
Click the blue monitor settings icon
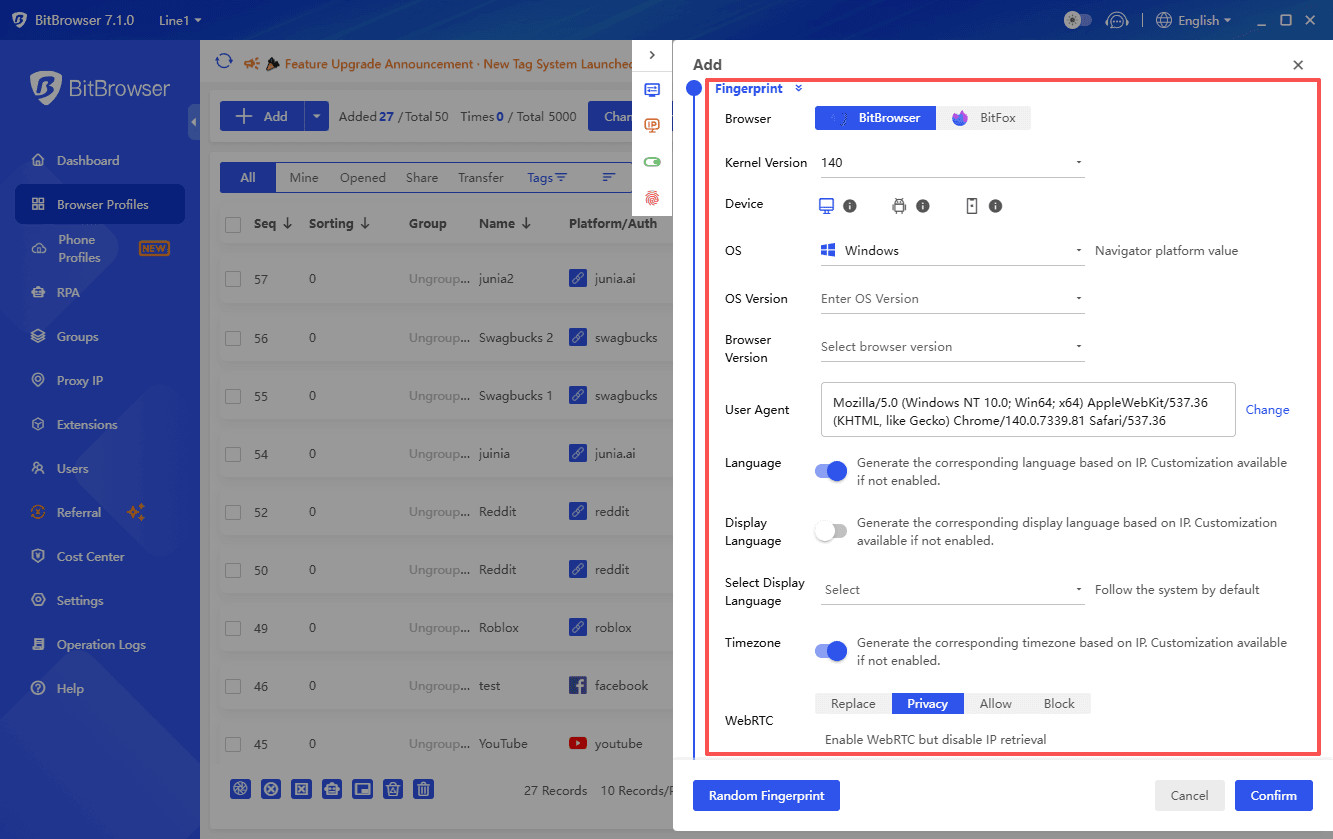652,90
